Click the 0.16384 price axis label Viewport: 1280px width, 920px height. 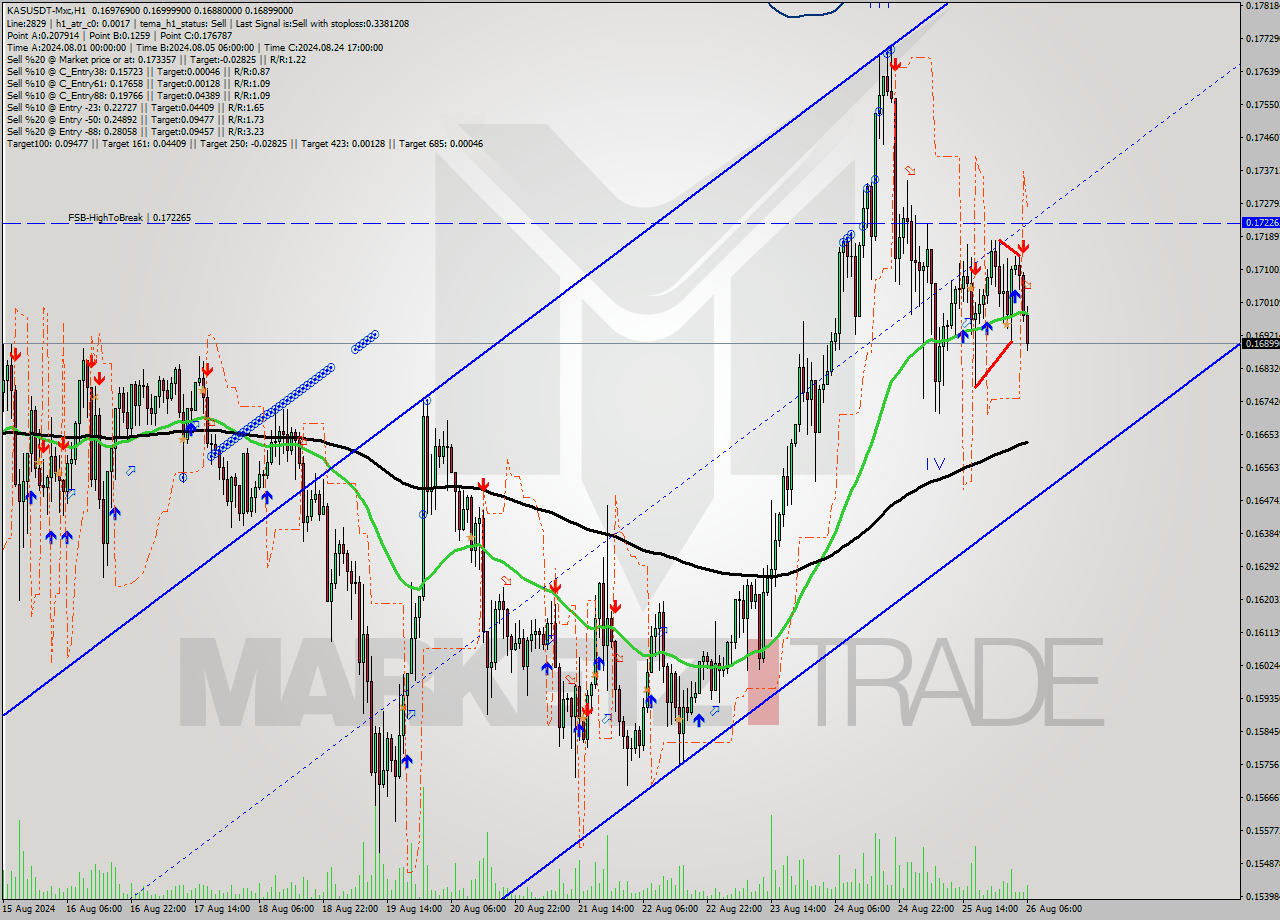(1263, 534)
